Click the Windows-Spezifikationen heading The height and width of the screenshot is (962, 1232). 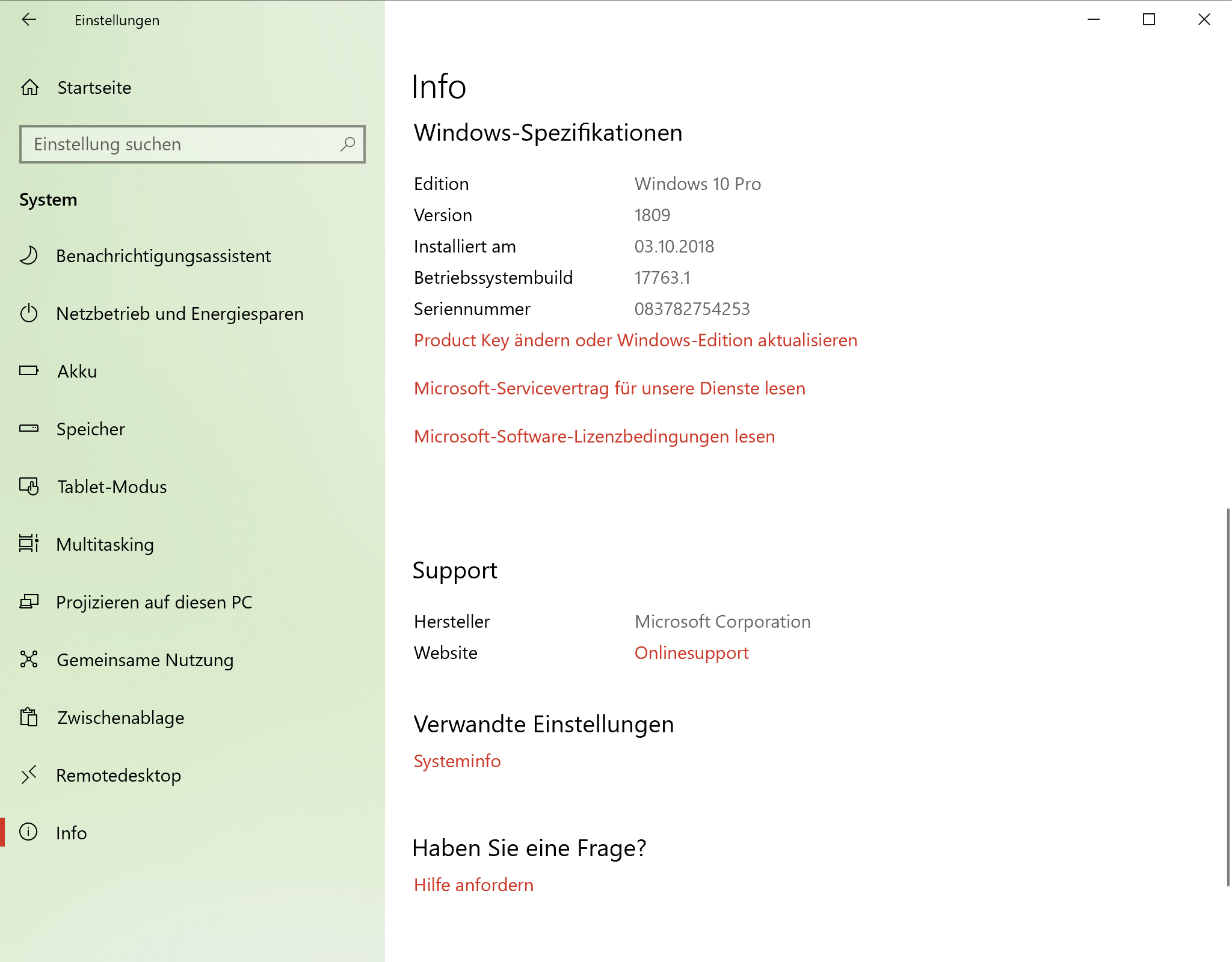pyautogui.click(x=548, y=132)
